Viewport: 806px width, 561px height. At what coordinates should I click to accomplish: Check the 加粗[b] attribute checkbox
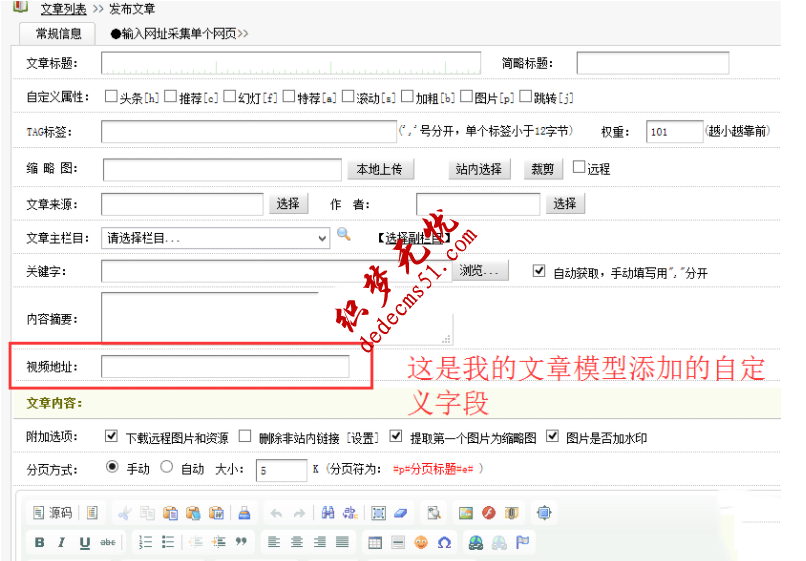point(407,96)
